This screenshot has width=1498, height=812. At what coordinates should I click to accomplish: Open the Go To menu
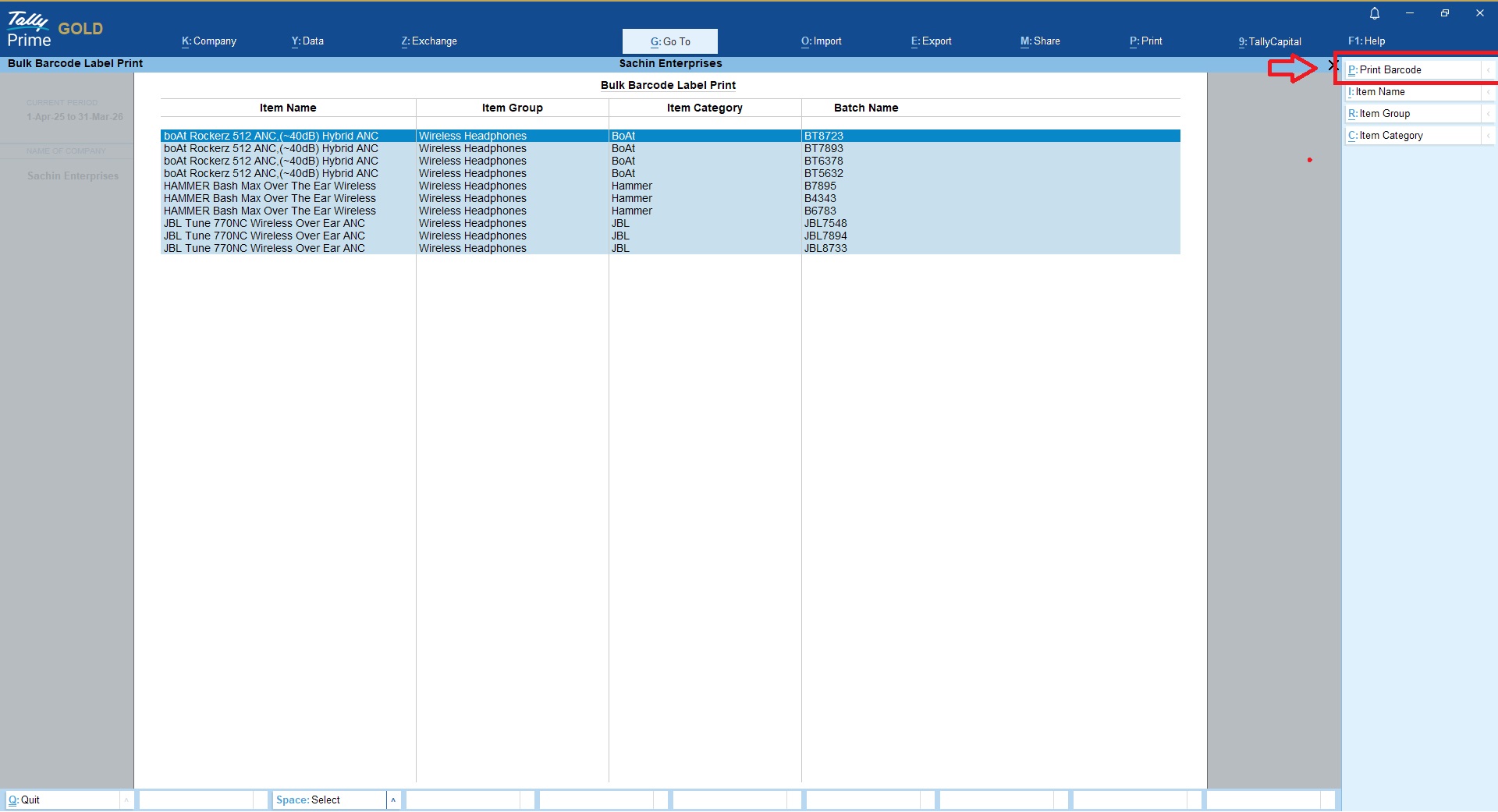[x=669, y=41]
